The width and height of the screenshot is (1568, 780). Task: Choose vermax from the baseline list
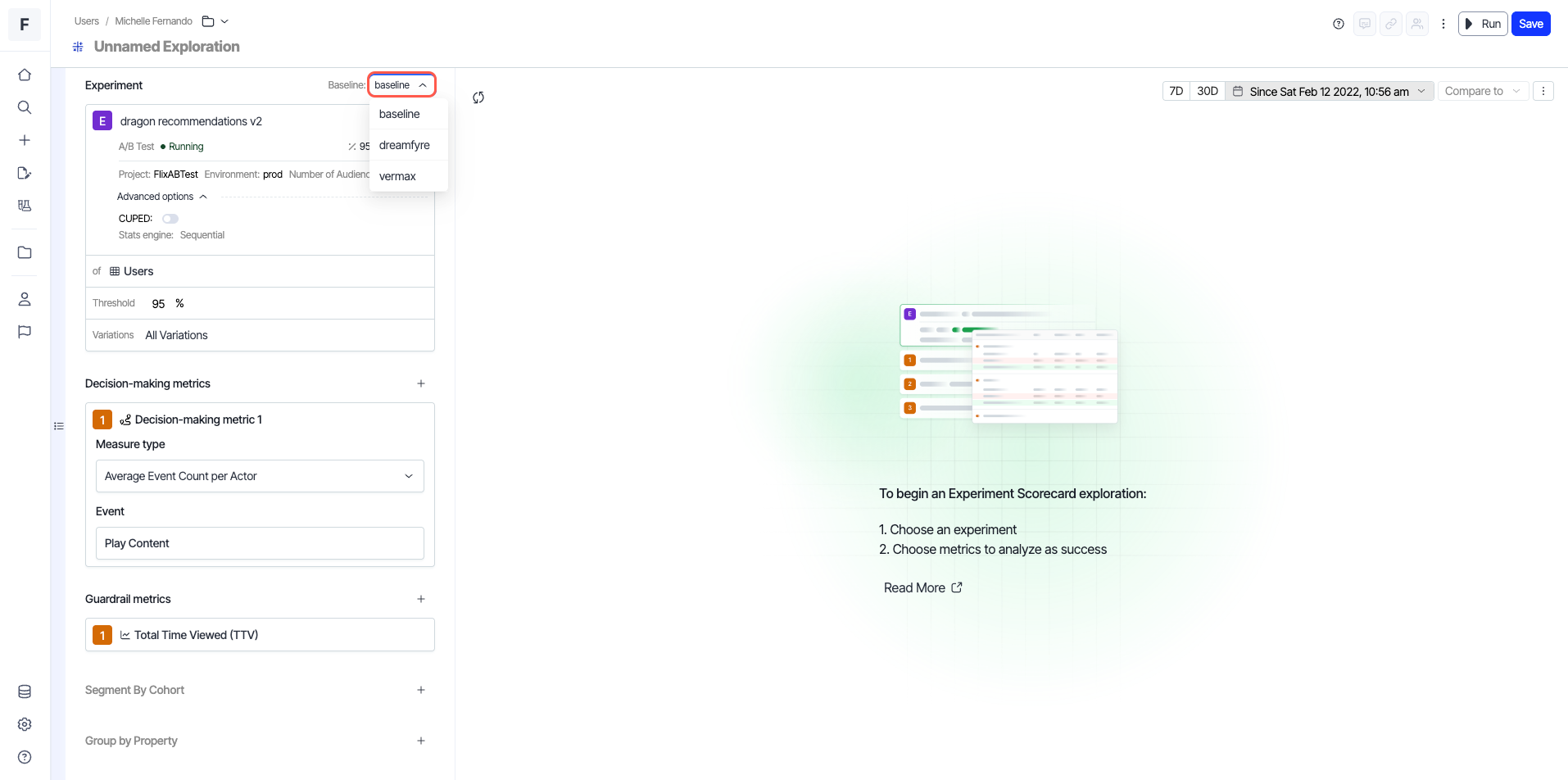coord(398,176)
